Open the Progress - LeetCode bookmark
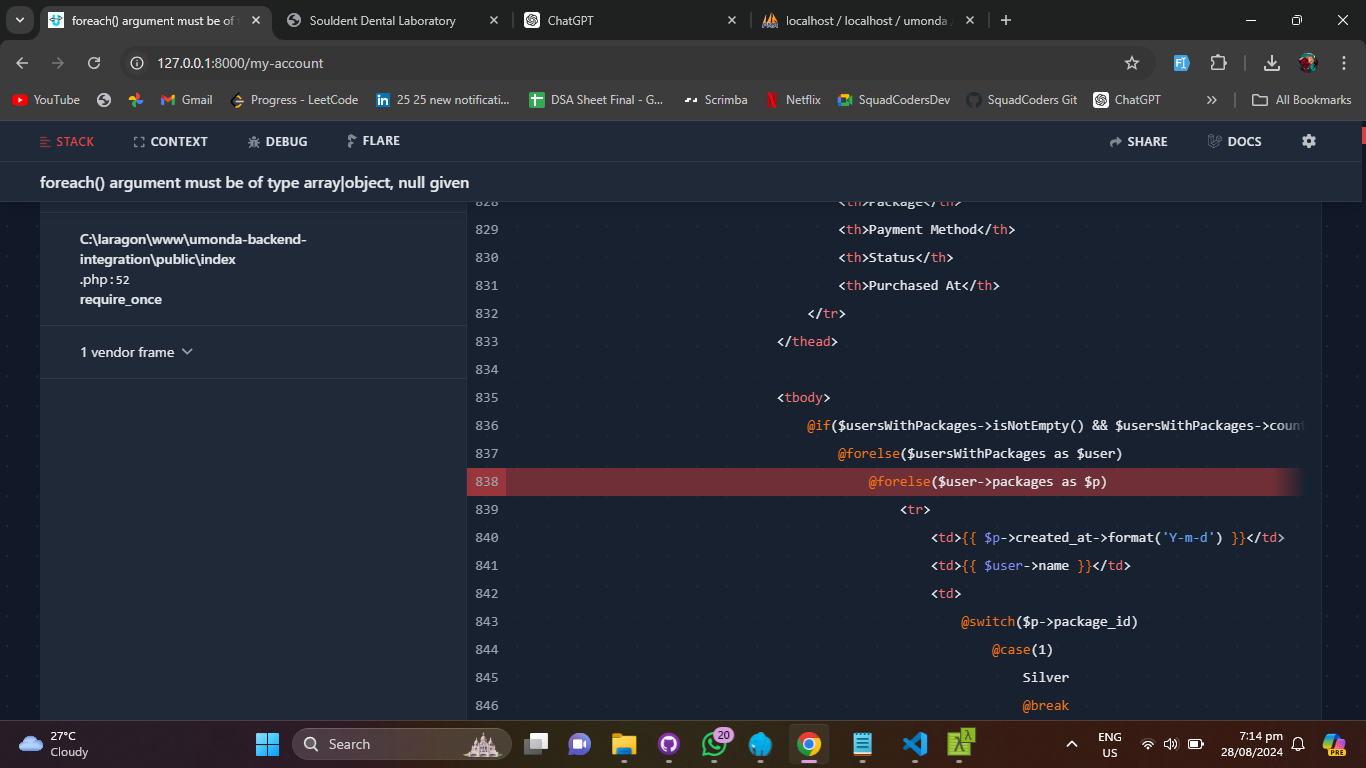1366x768 pixels. [x=294, y=100]
